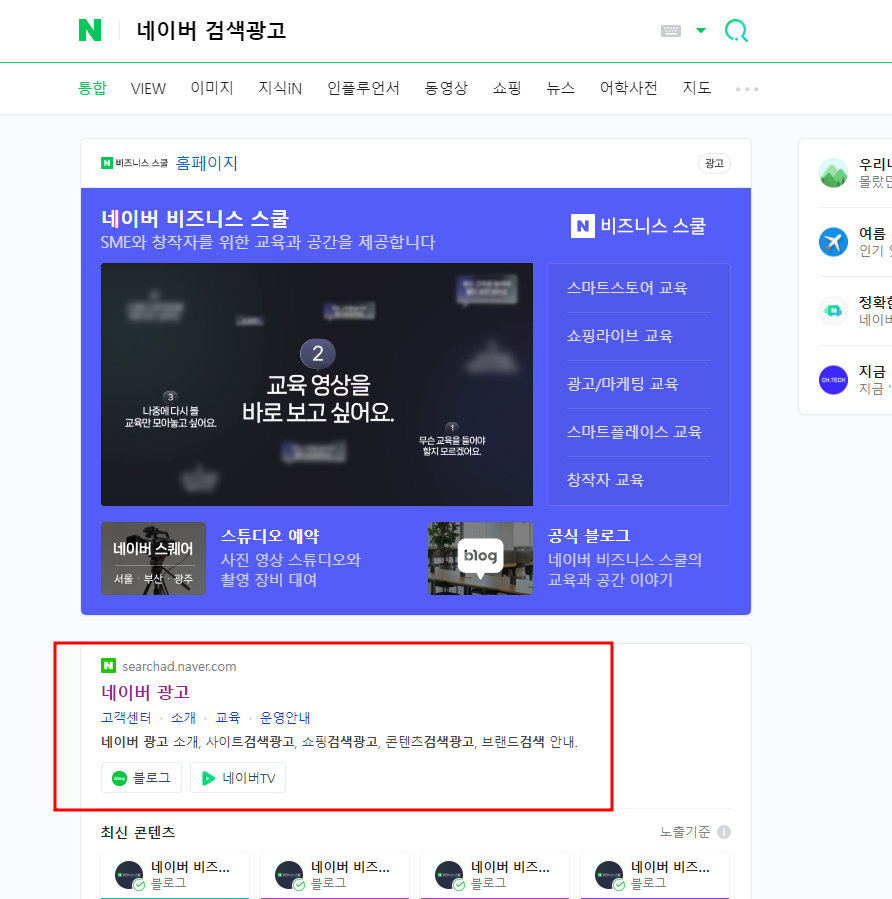Screen dimensions: 892x899
Task: Open 창작자 교육 link
Action: (605, 480)
